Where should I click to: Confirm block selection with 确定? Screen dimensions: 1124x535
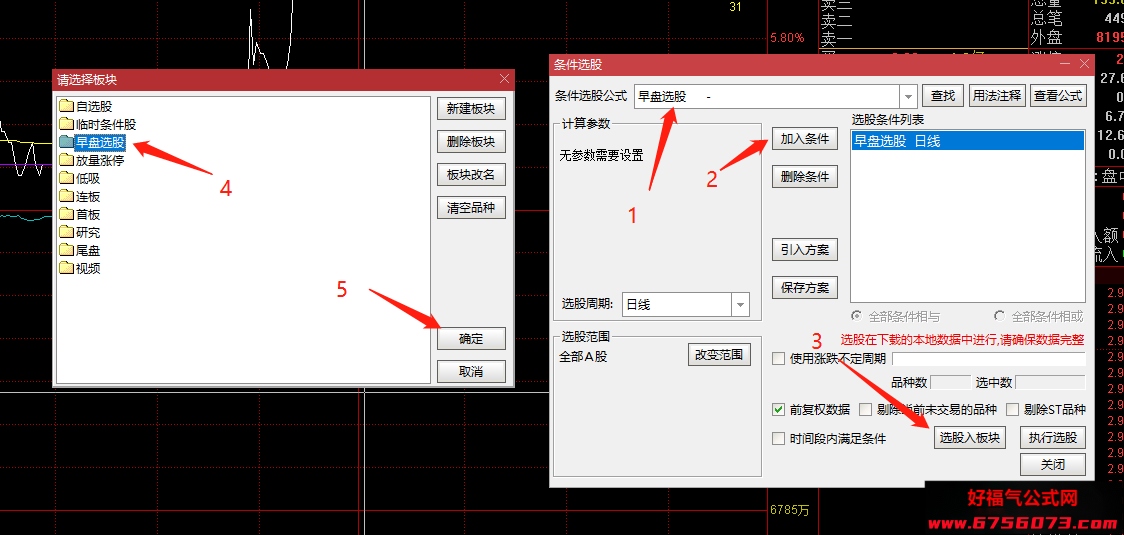tap(472, 338)
